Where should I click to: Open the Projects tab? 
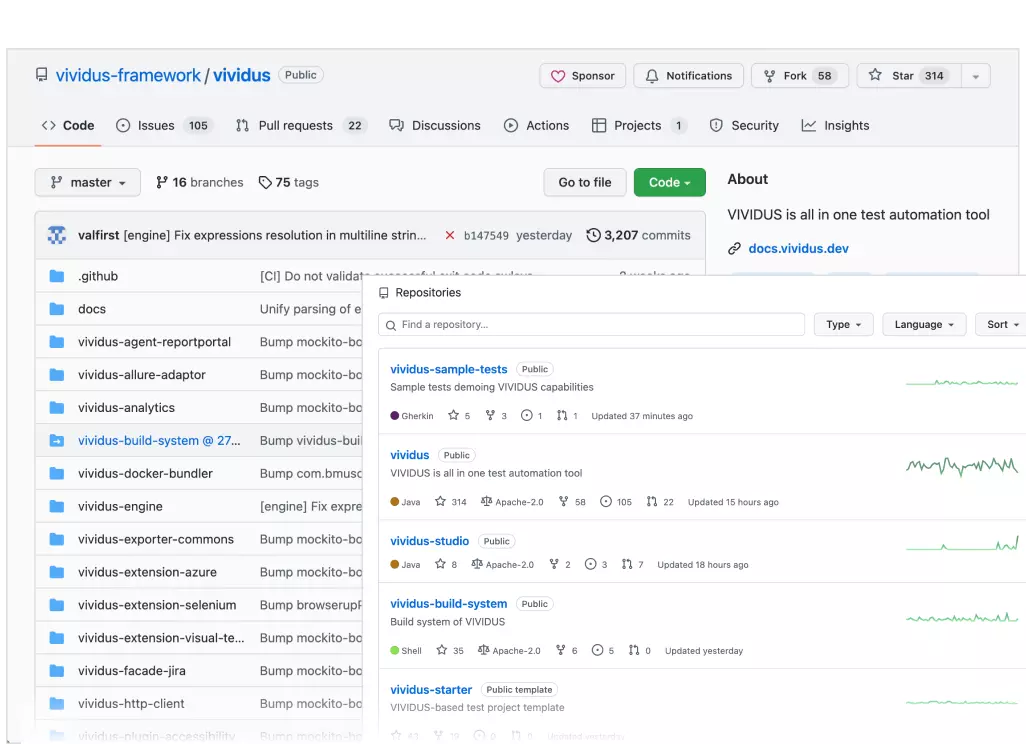(x=639, y=126)
